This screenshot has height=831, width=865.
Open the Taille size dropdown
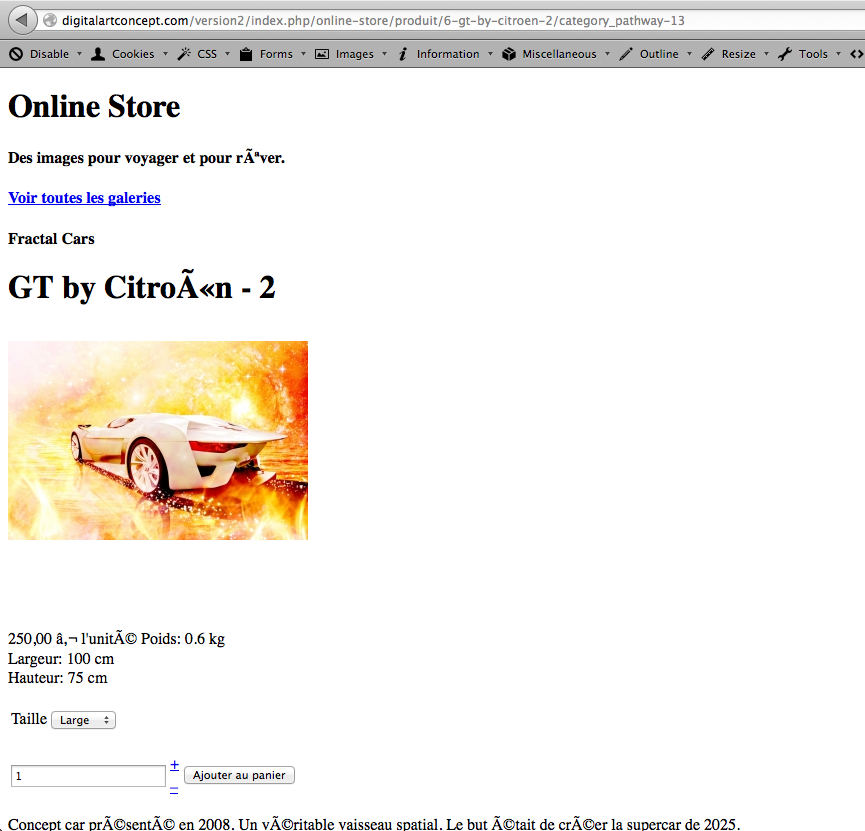pos(83,720)
